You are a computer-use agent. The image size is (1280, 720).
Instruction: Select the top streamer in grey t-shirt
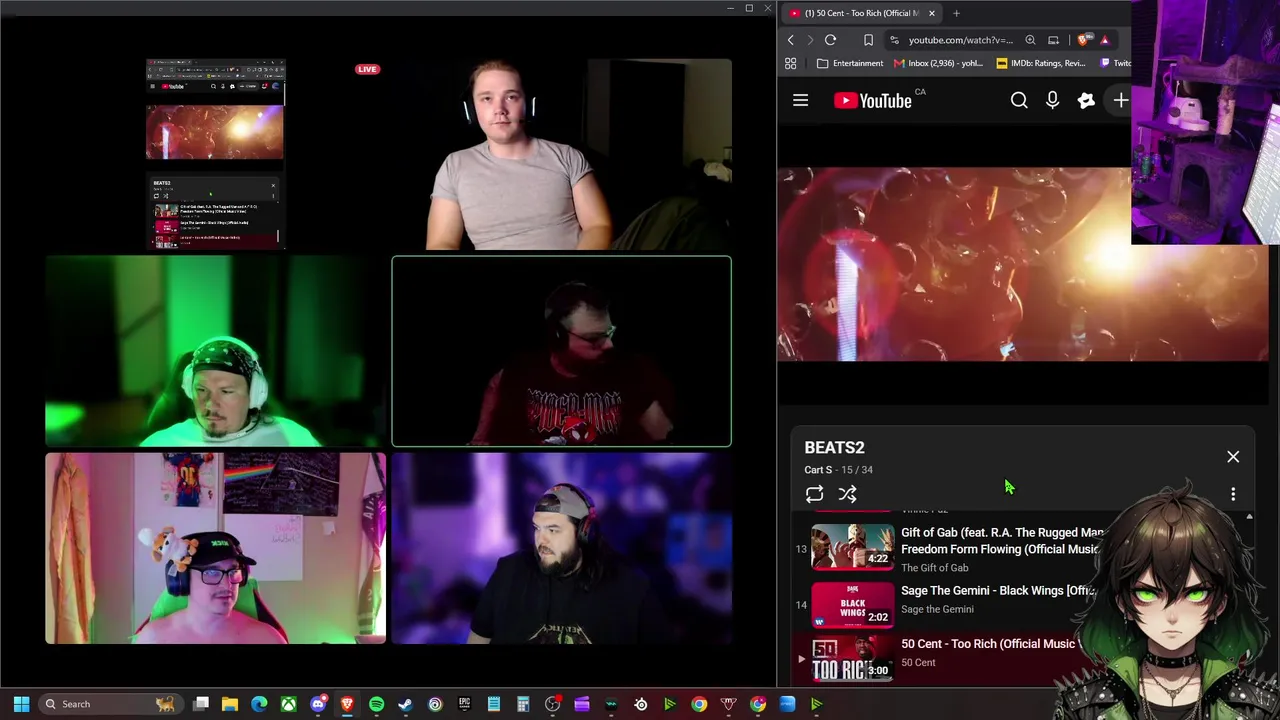pyautogui.click(x=561, y=154)
